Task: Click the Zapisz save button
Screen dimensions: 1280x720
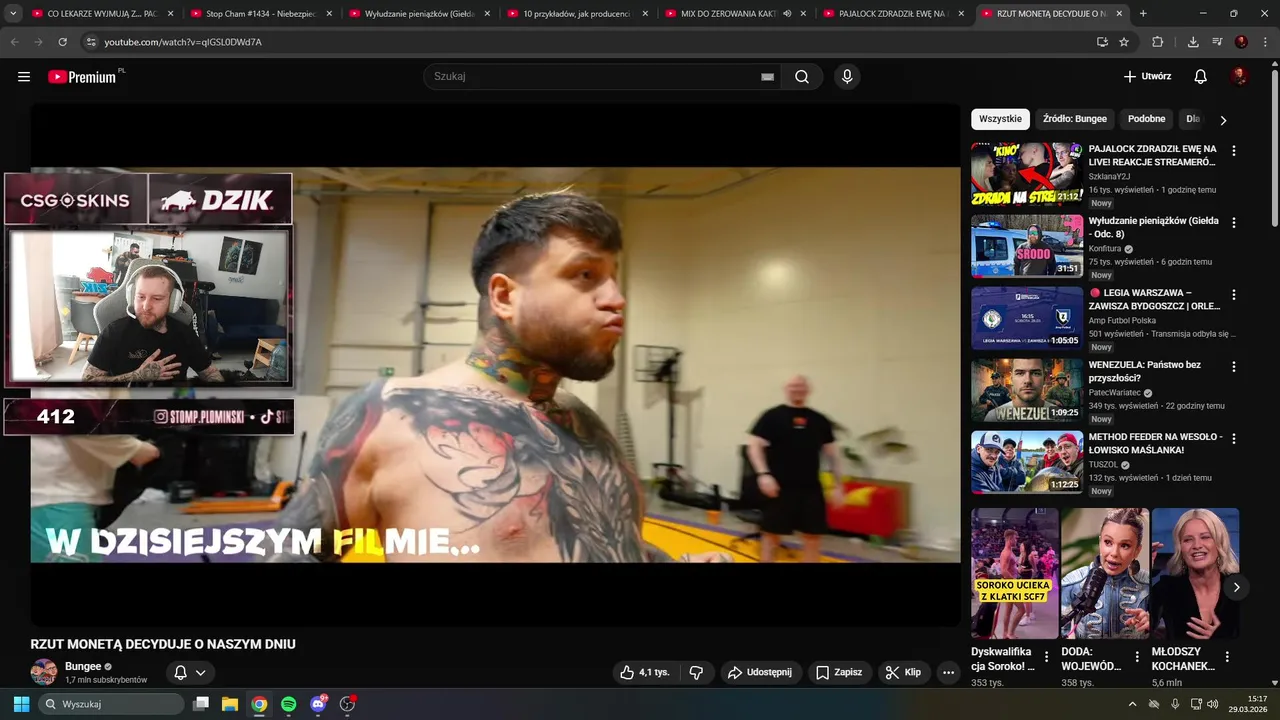Action: [x=838, y=673]
